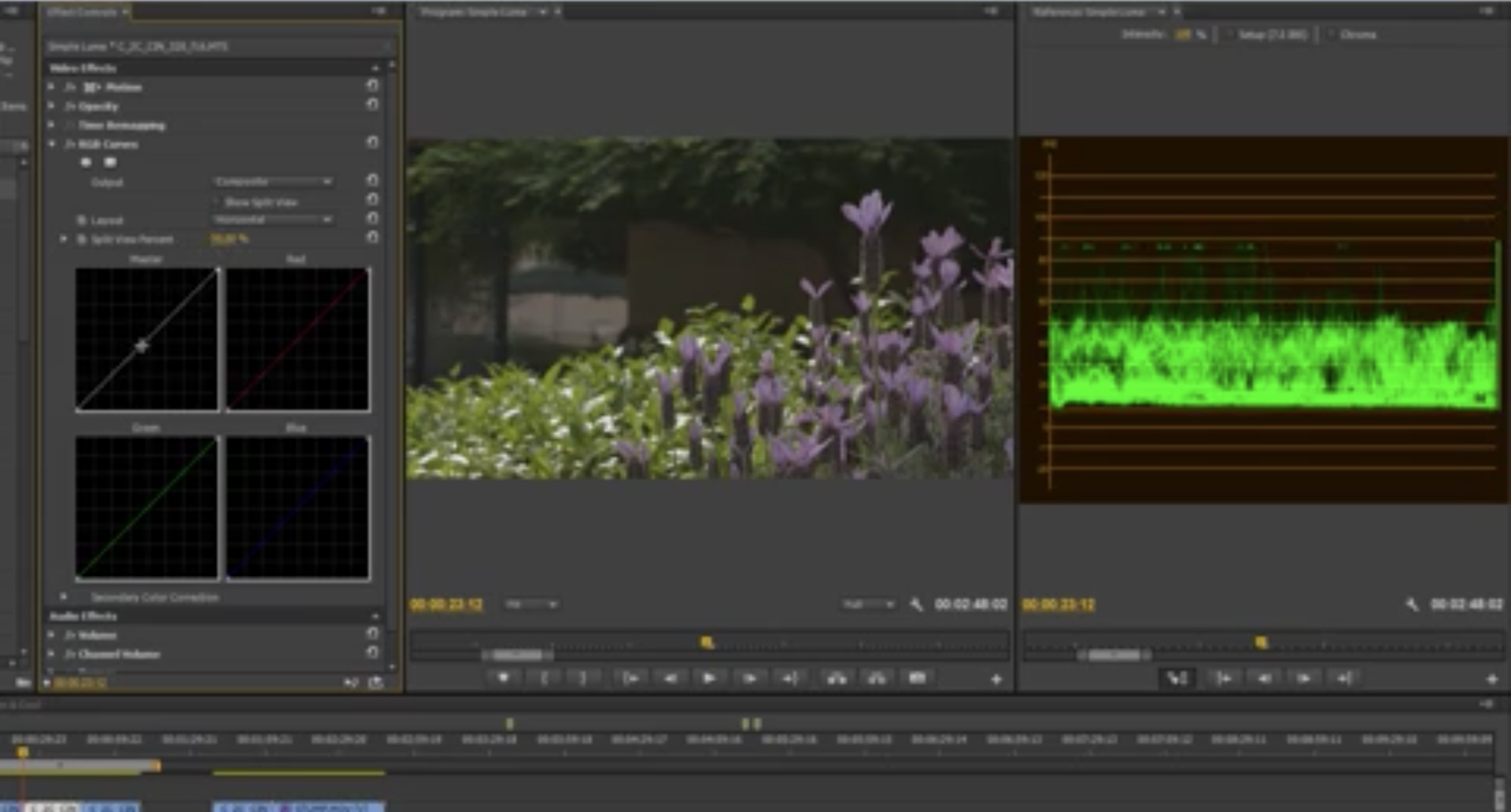Click the Export Frame icon

(919, 677)
